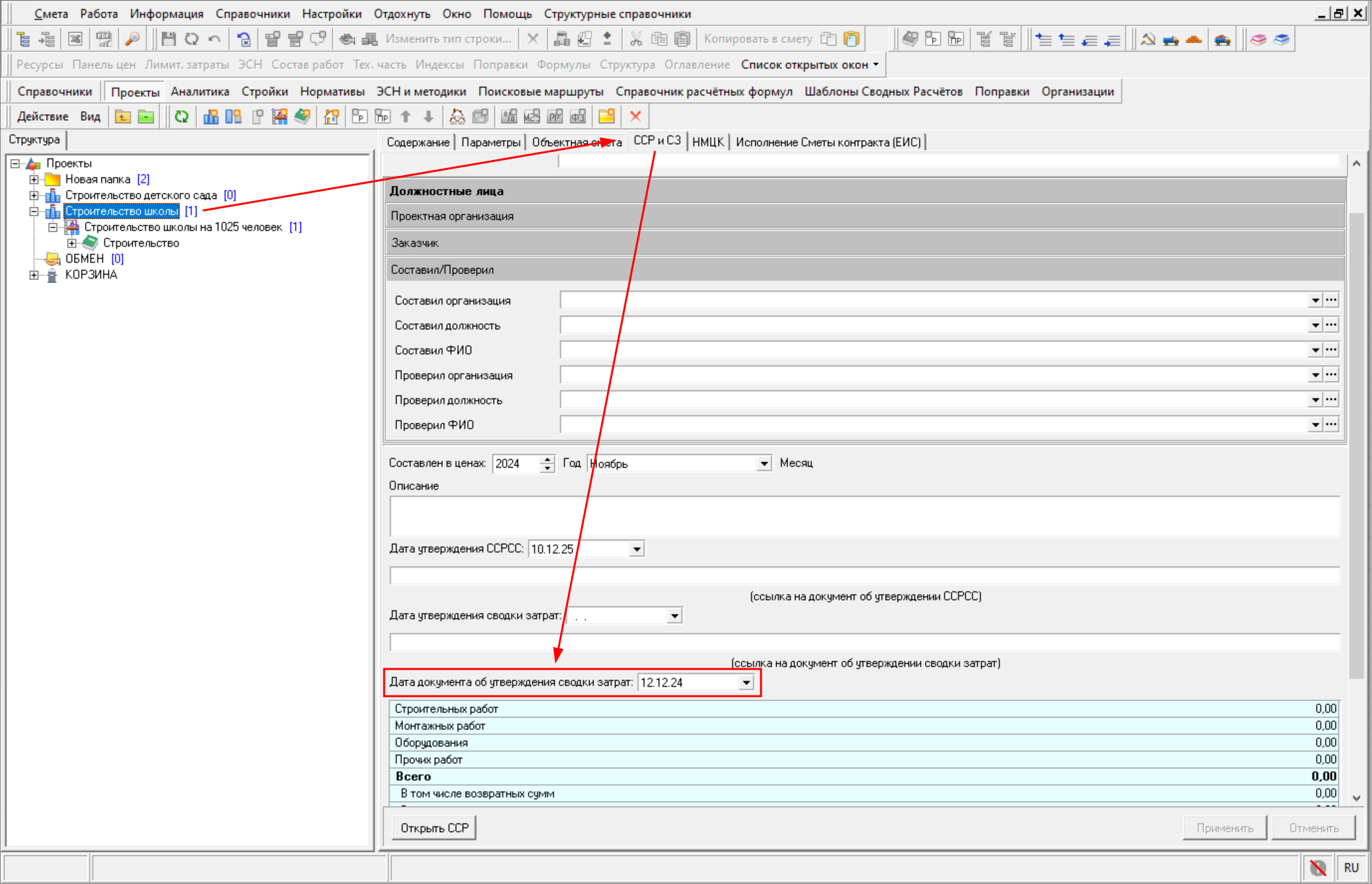Image resolution: width=1372 pixels, height=884 pixels.
Task: Click the PDF export icon
Action: tap(104, 39)
